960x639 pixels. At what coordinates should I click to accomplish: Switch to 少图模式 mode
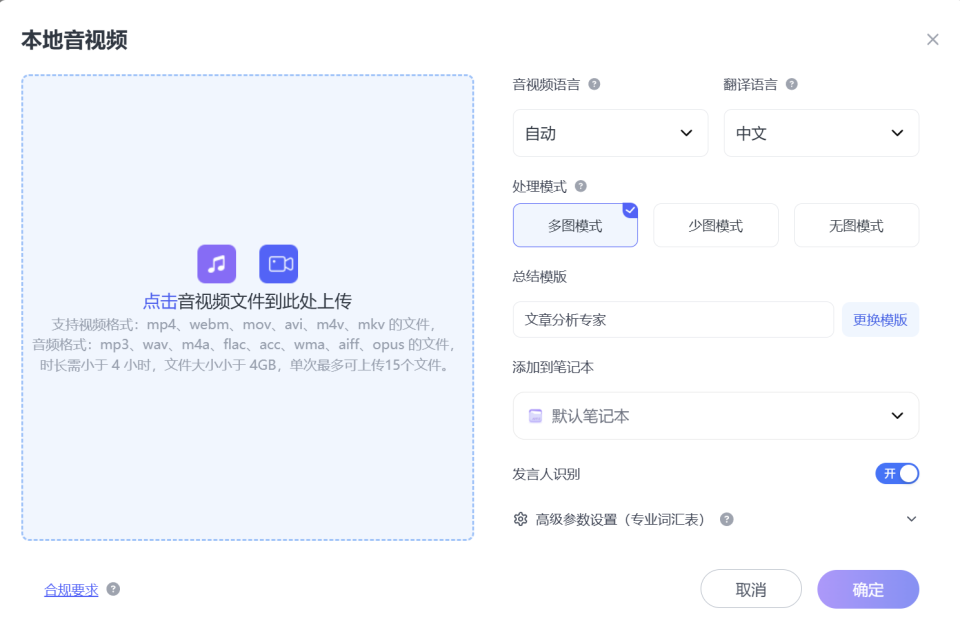pos(715,225)
